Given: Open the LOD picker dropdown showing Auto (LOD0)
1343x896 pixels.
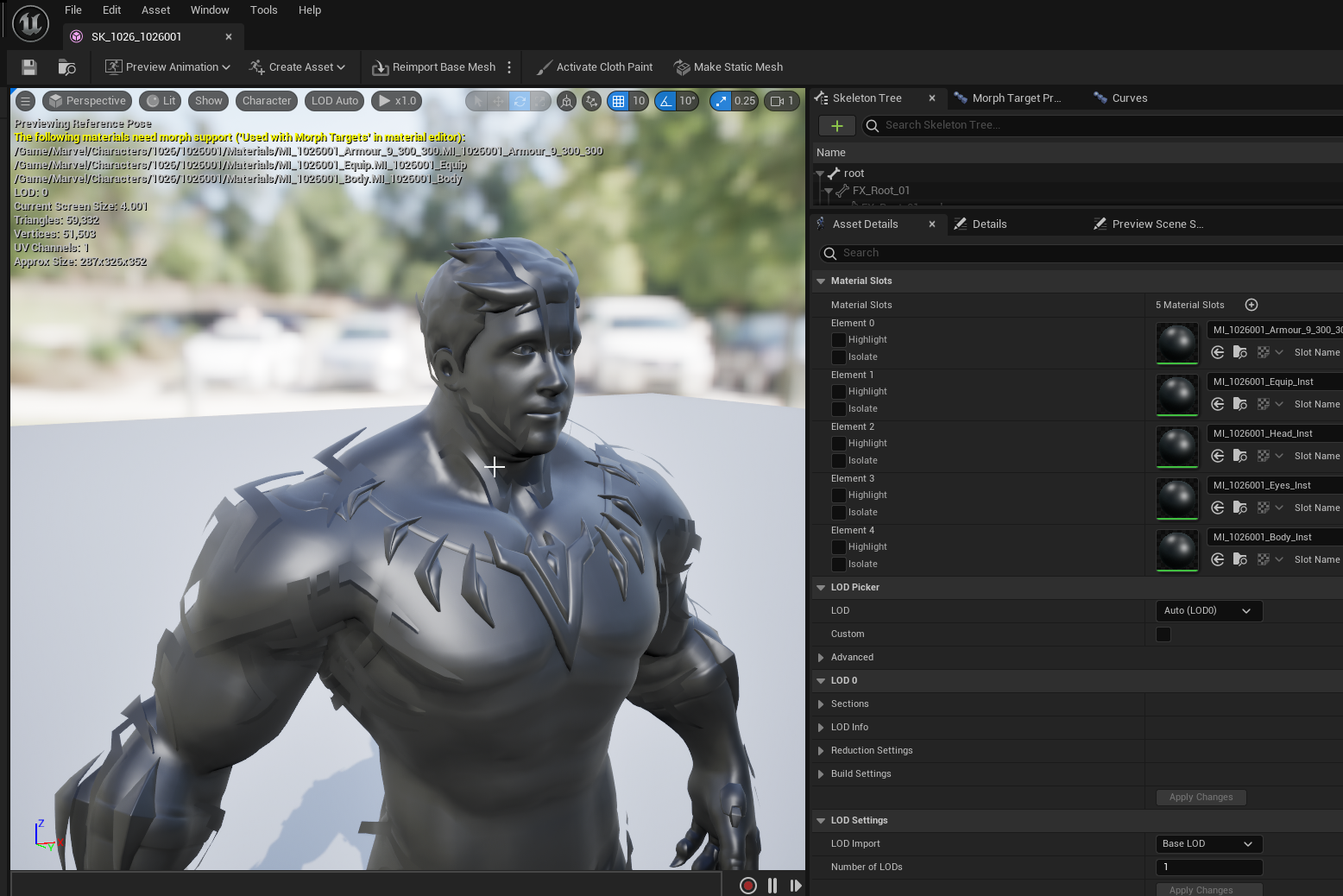Looking at the screenshot, I should tap(1208, 611).
